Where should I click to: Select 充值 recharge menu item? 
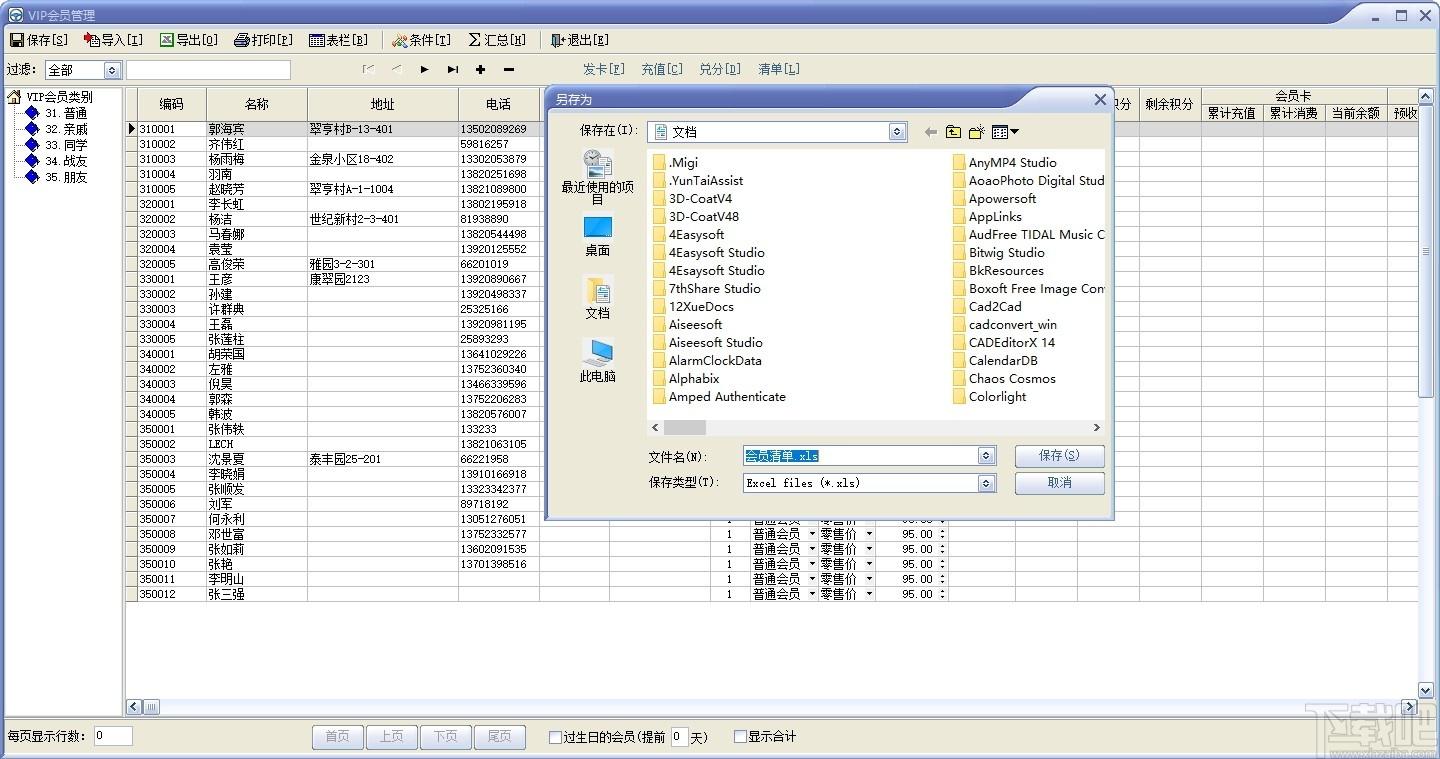(x=662, y=69)
